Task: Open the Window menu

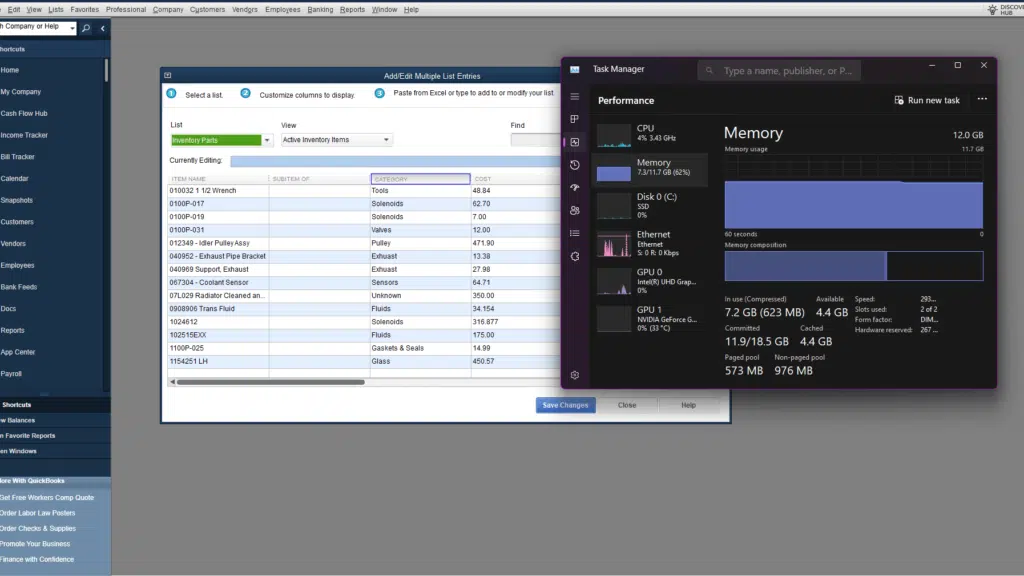Action: [x=384, y=9]
